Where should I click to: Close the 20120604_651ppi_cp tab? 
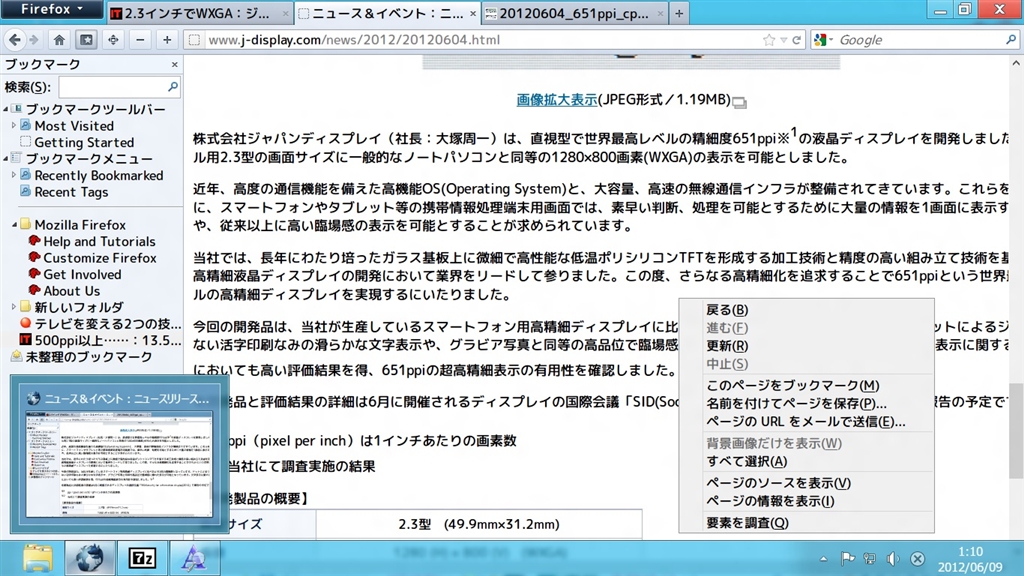(x=660, y=13)
